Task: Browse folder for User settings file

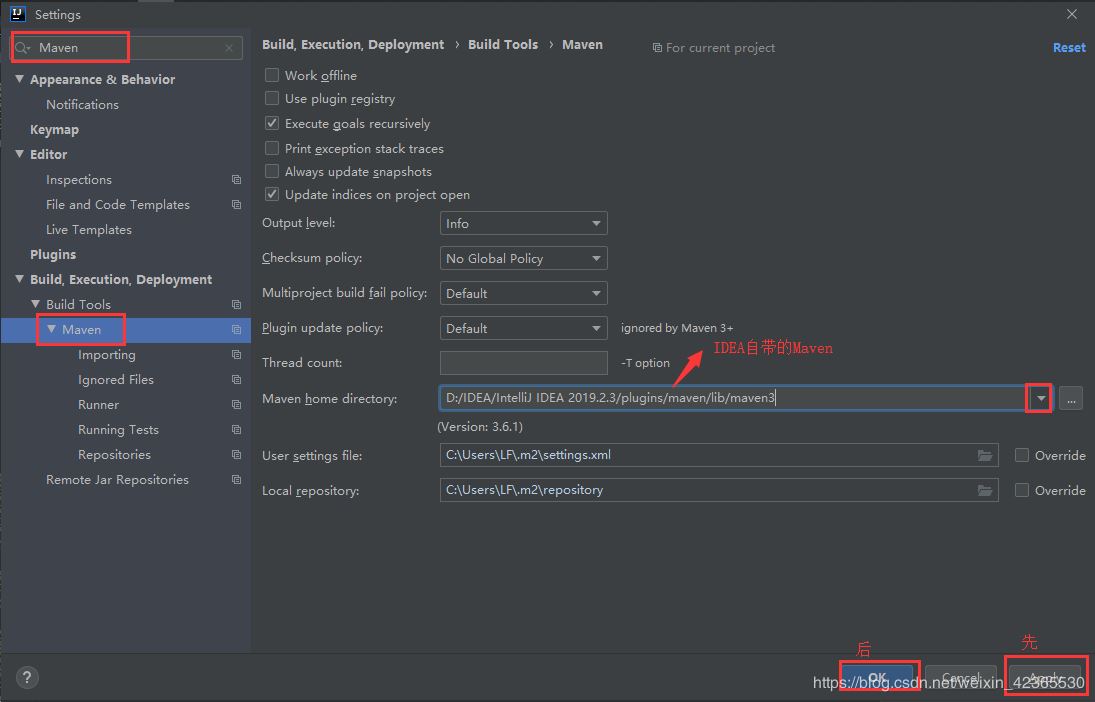Action: 986,455
